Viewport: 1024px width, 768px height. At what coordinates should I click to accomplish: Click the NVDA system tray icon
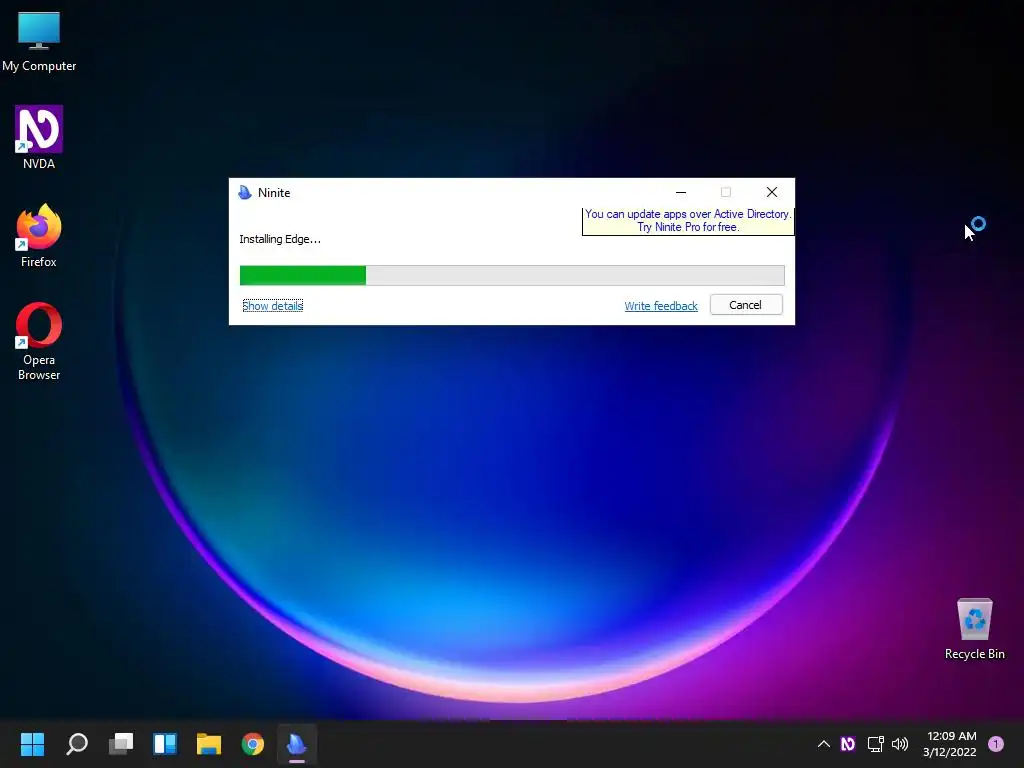[848, 743]
